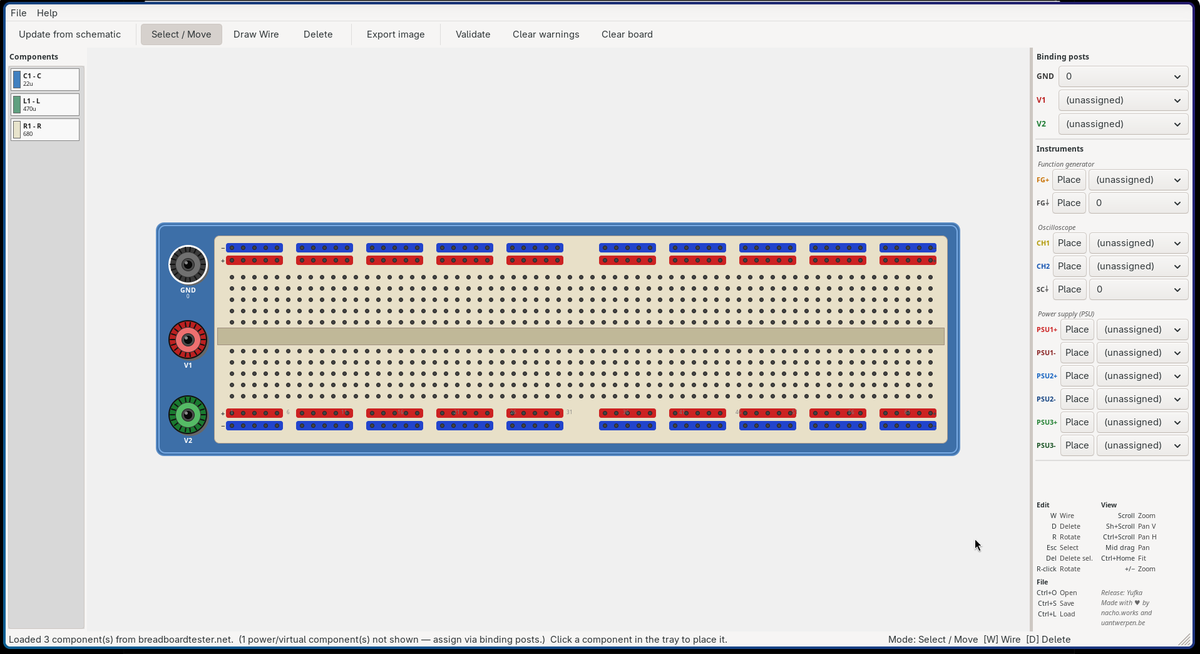Viewport: 1200px width, 654px height.
Task: Click the black GND binding post
Action: click(188, 266)
